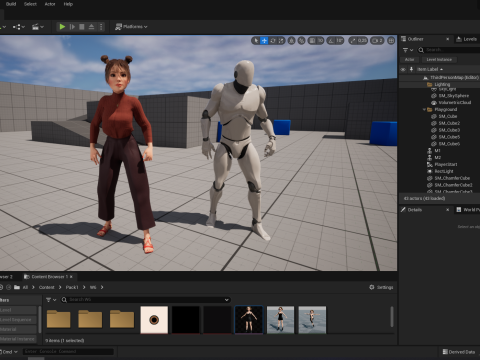Navigate to Content breadcrumb
The height and width of the screenshot is (360, 480).
click(46, 287)
